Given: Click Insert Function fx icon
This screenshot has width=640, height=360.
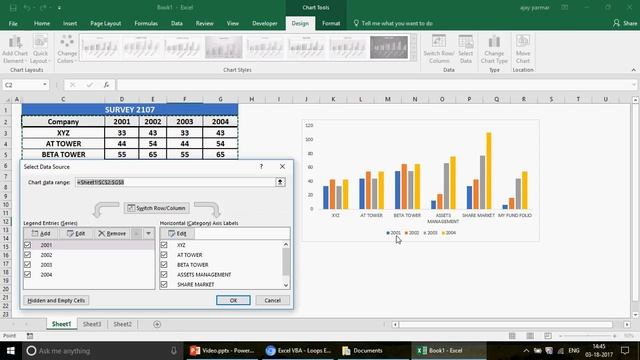Looking at the screenshot, I should click(x=106, y=84).
